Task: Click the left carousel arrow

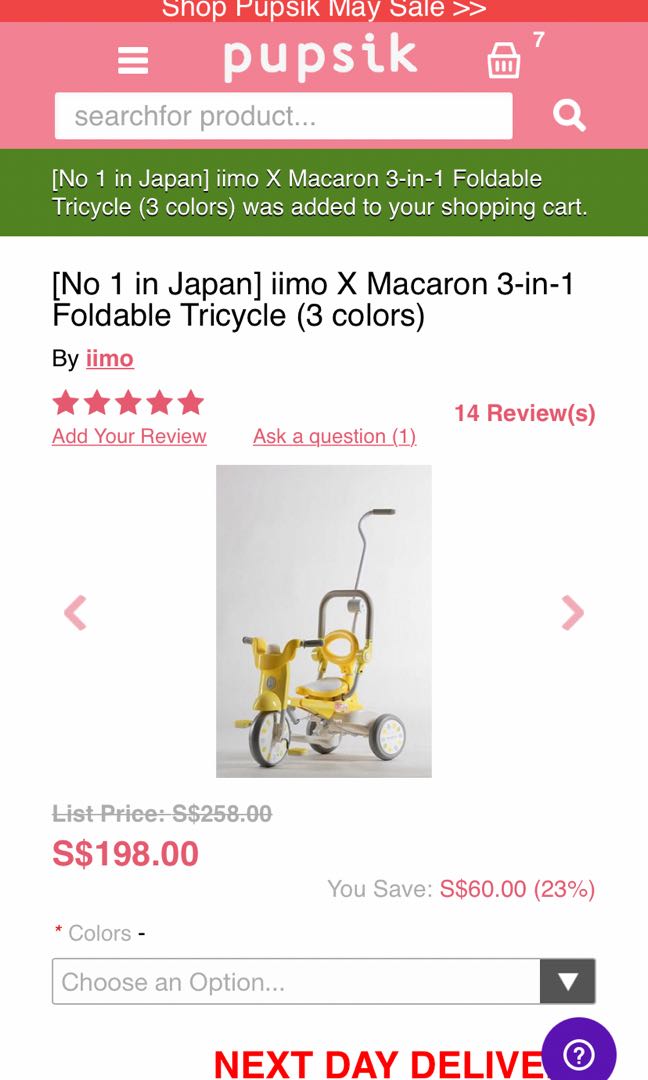Action: point(74,612)
